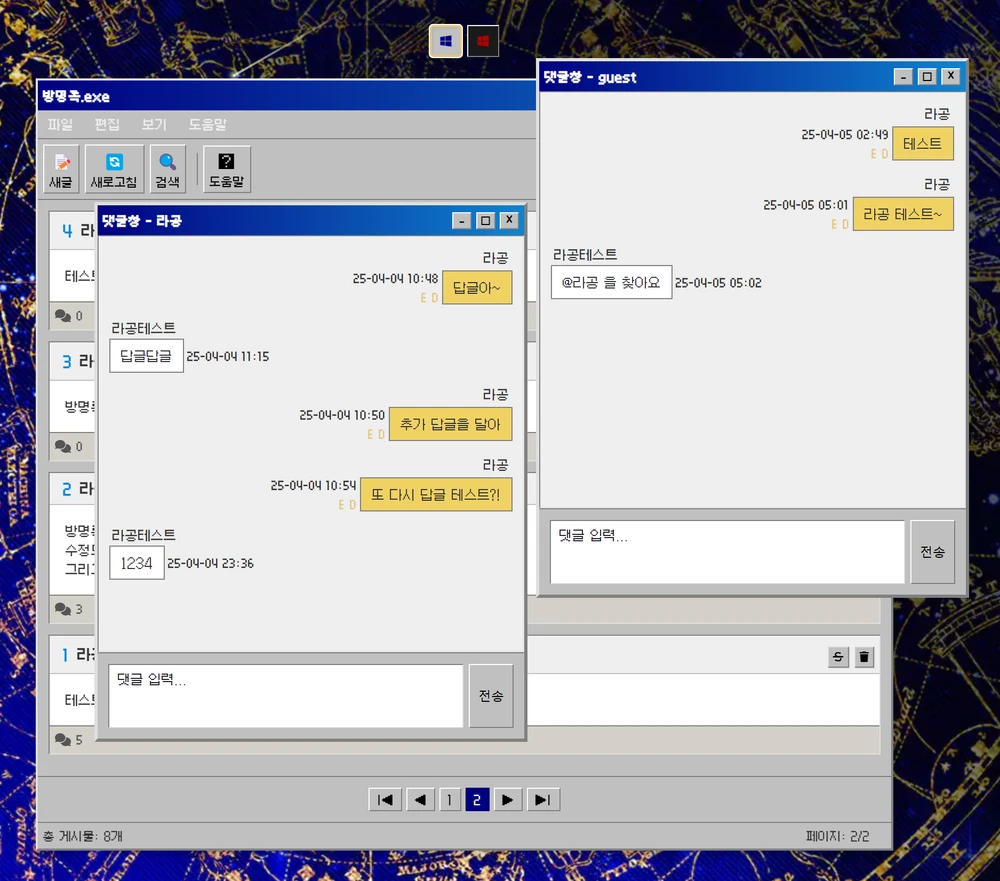
Task: Click the comment count icon on post 2
Action: tap(63, 609)
